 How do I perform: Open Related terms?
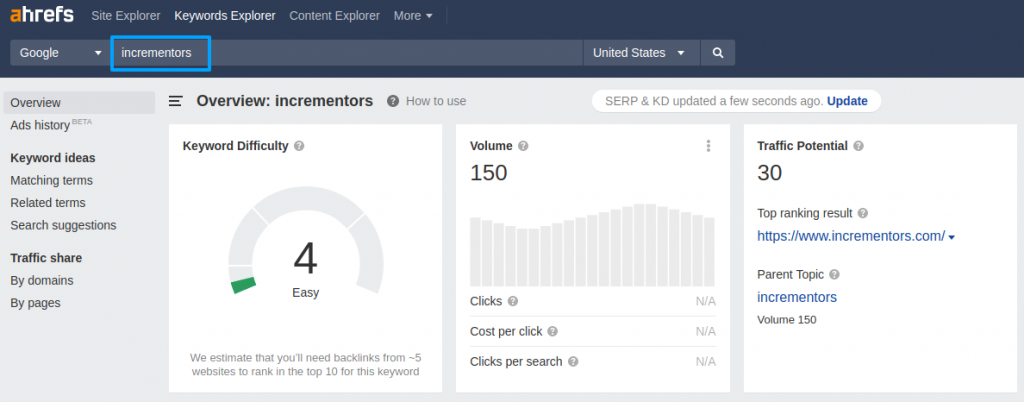click(x=48, y=203)
